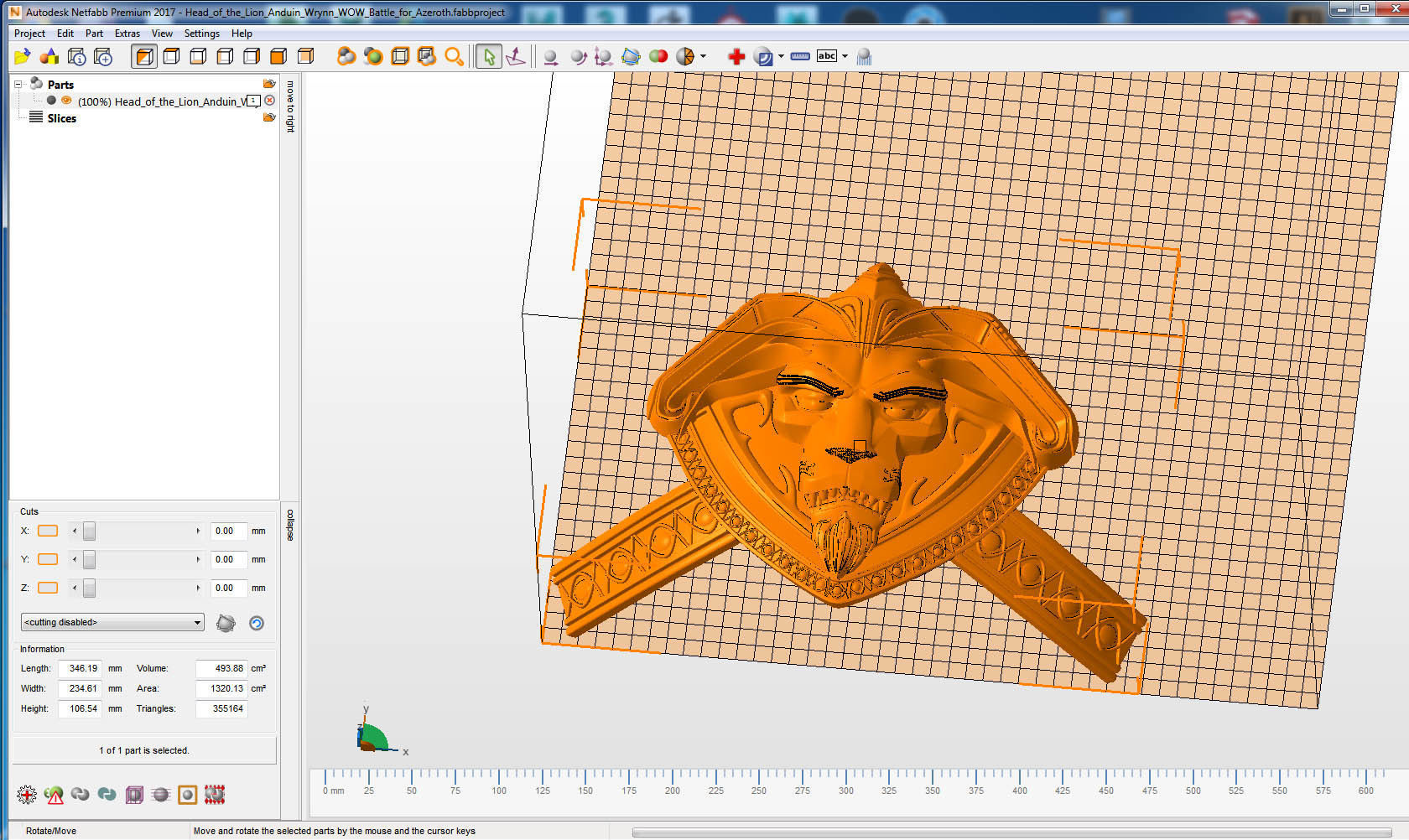Select the Slices tree item
Screen dimensions: 1409x840
point(61,118)
